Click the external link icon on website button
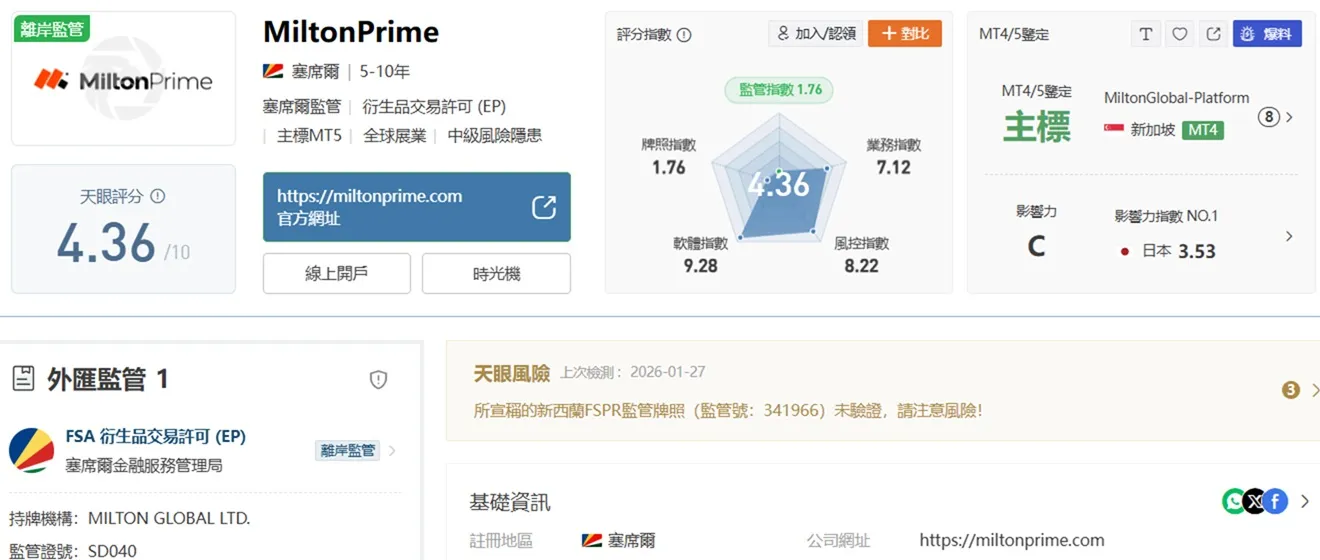Screen dimensions: 1320x560 coord(544,207)
